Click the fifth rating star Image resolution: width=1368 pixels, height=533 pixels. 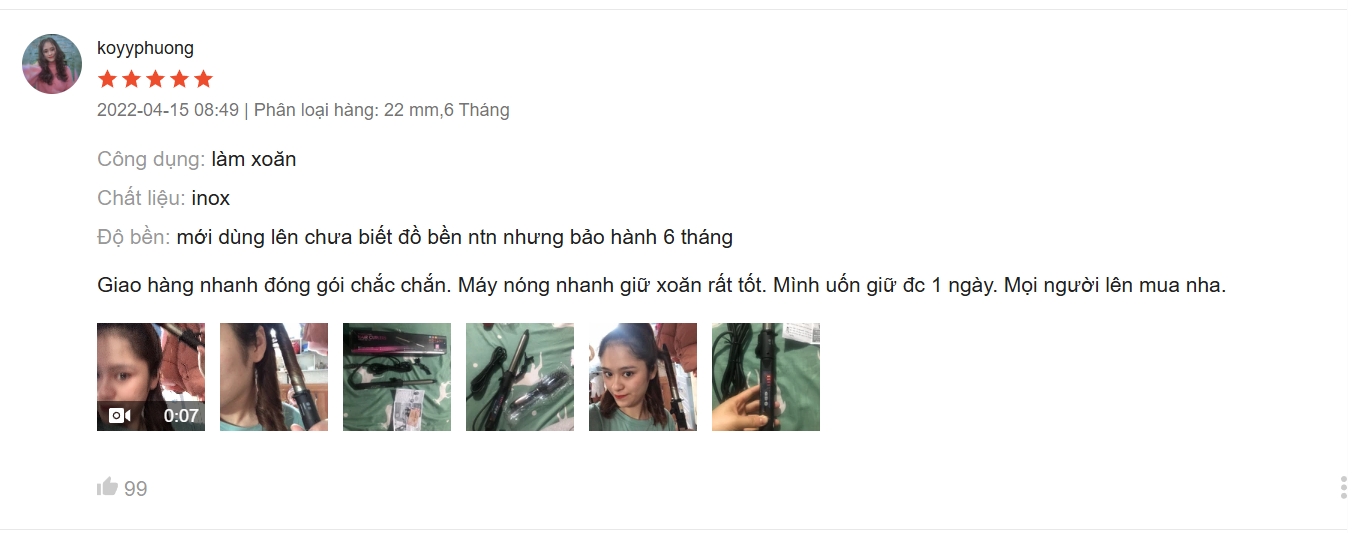click(203, 79)
